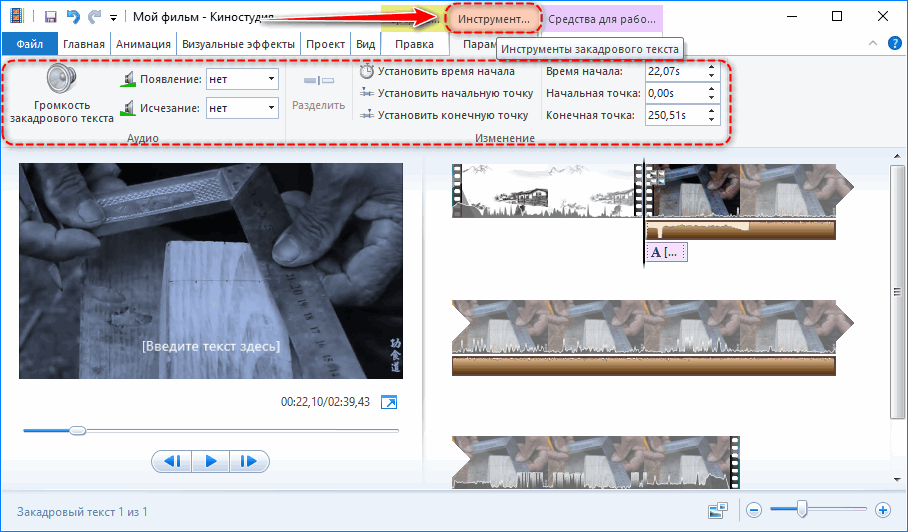Click the thumbnail size icon in status bar

click(x=716, y=511)
